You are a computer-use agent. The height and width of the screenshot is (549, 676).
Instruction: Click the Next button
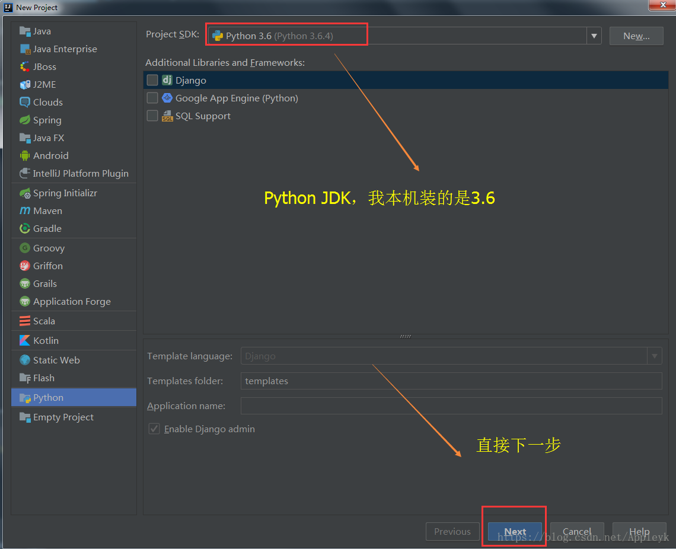[515, 532]
